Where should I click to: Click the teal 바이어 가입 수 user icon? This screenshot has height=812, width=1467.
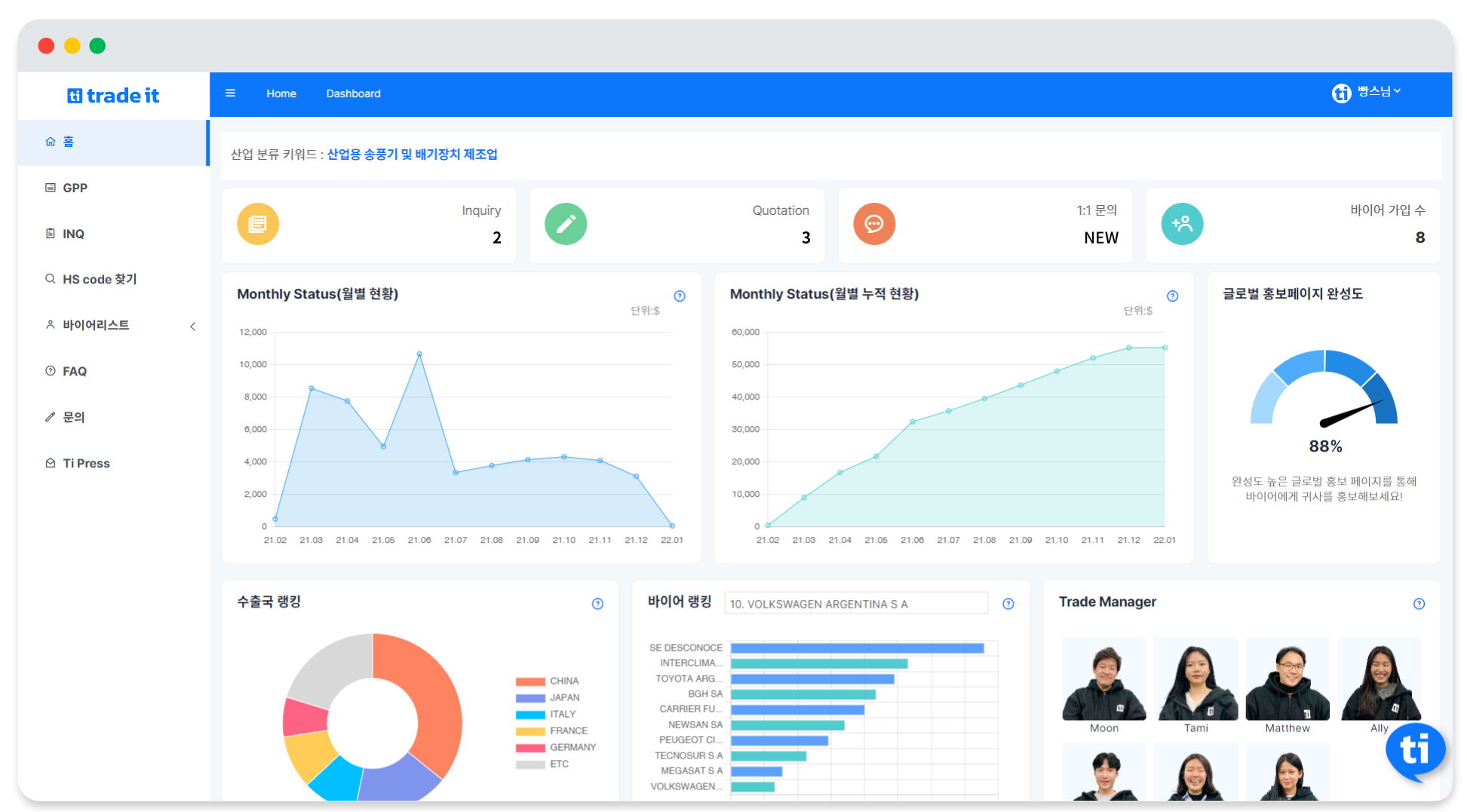[1182, 224]
